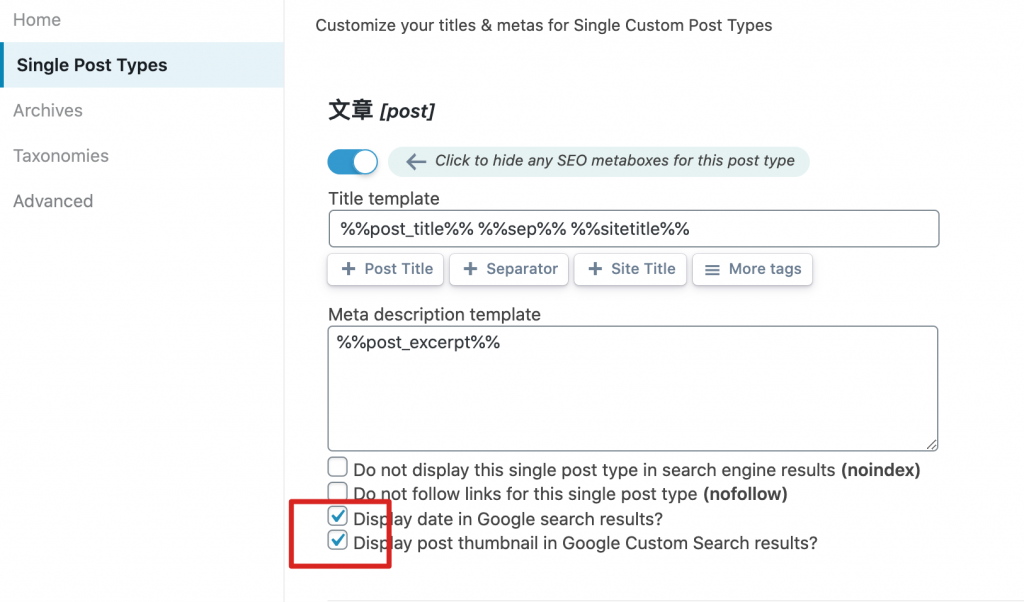Click the Meta description template label

point(434,314)
